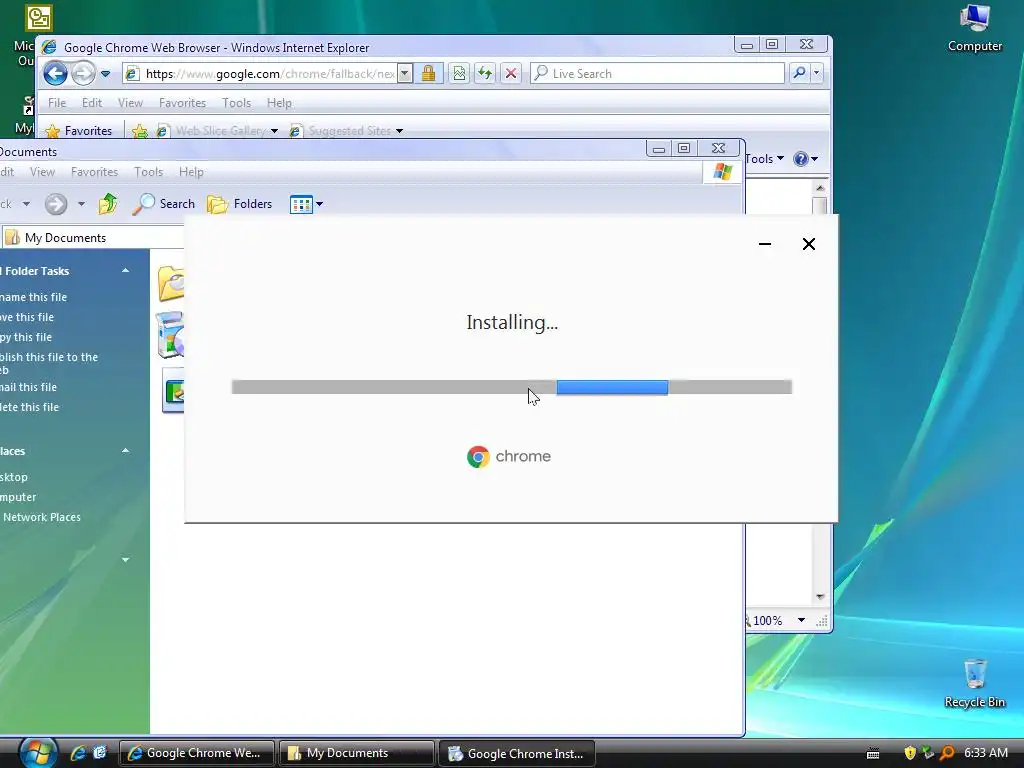Viewport: 1024px width, 768px height.
Task: Launch Internet Explorer from Quick Launch
Action: [78, 753]
